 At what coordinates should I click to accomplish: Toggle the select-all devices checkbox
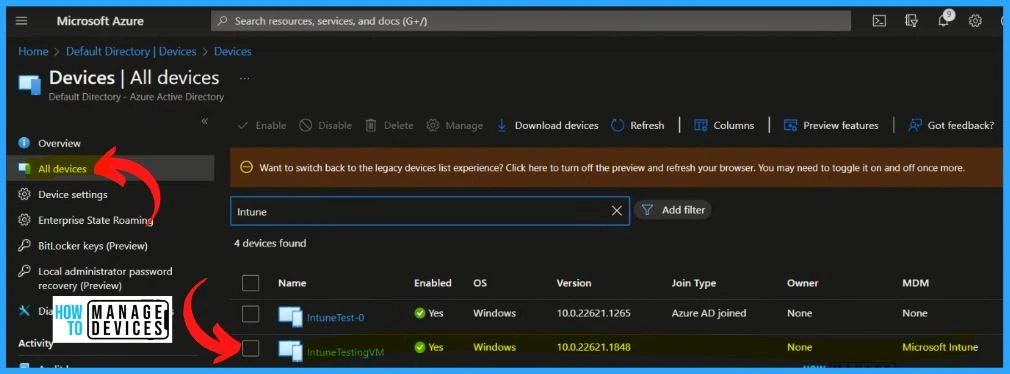pyautogui.click(x=250, y=283)
